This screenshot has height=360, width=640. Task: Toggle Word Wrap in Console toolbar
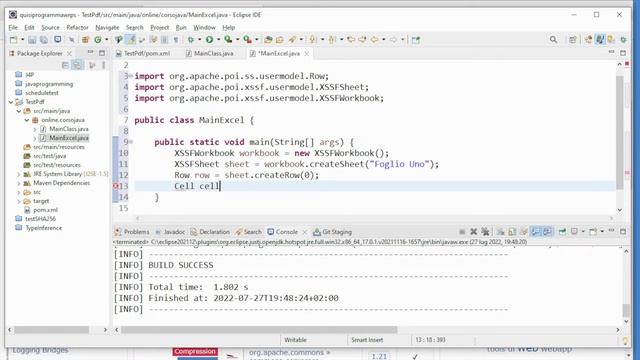click(524, 232)
